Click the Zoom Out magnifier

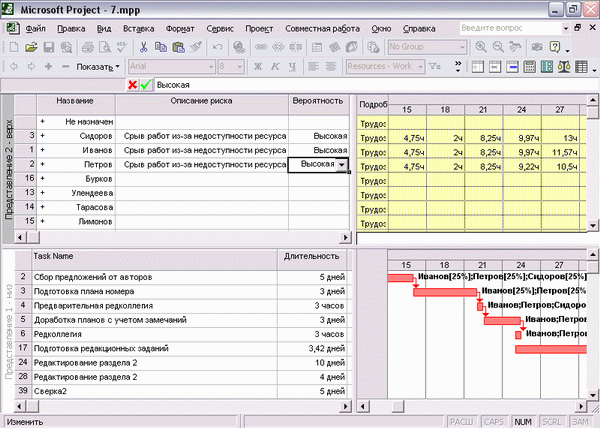[498, 47]
